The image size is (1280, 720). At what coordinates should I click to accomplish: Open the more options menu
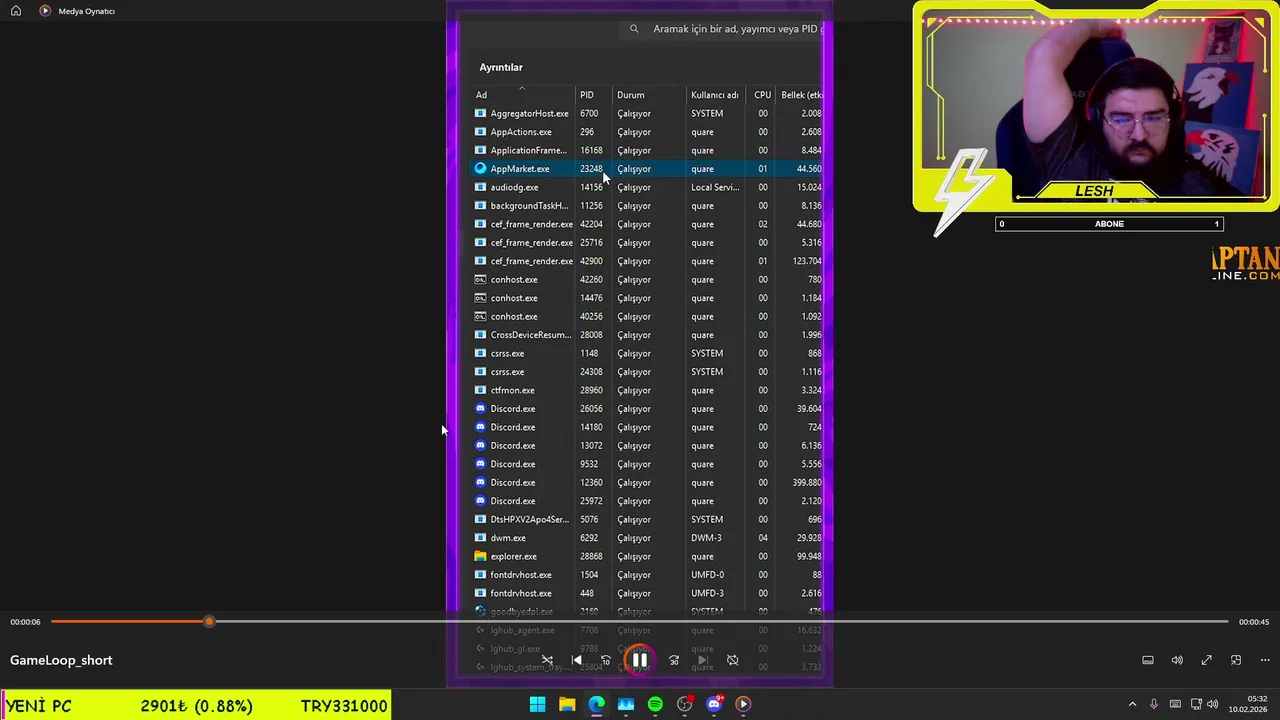[1265, 660]
